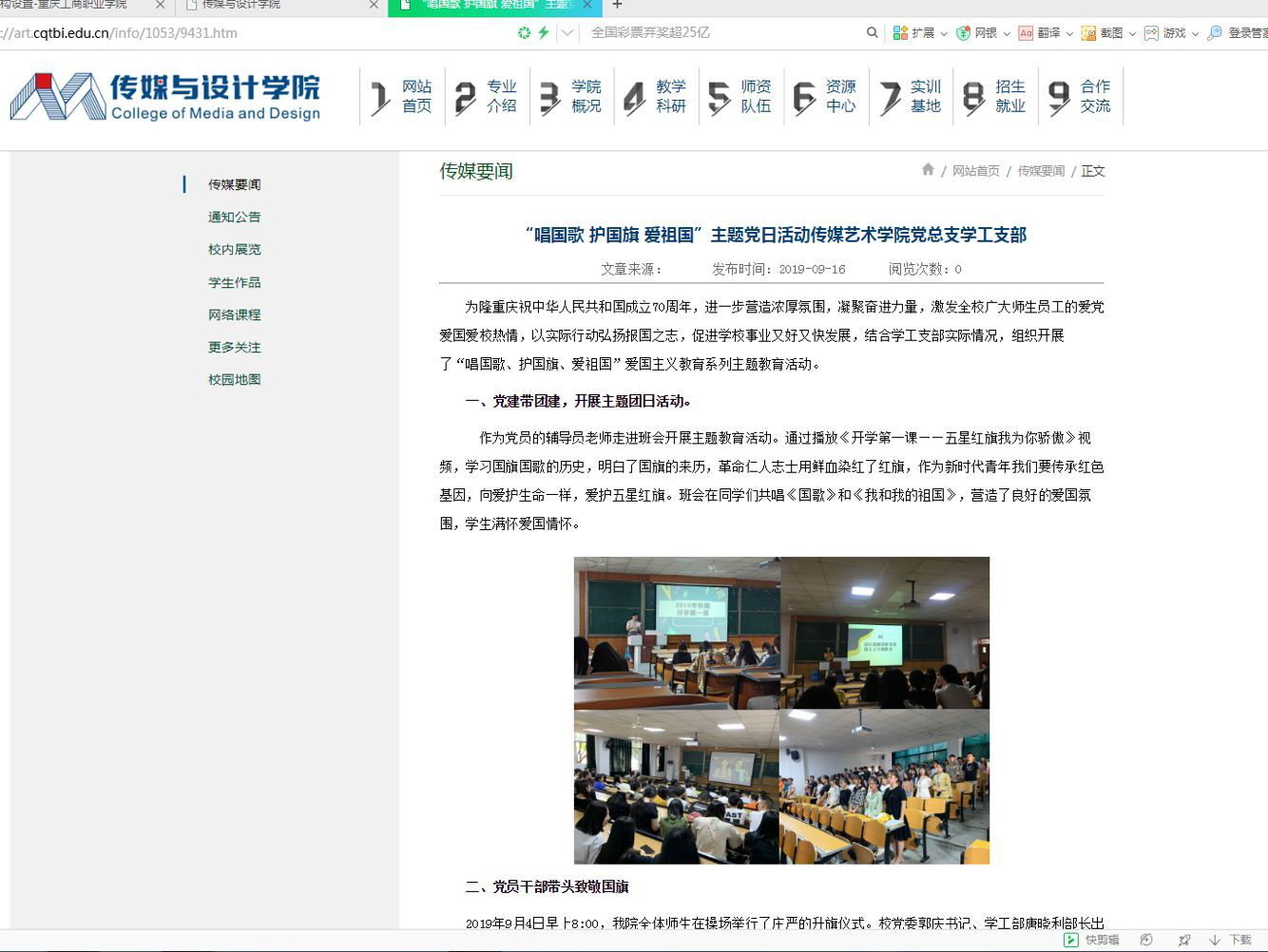Expand the address bar history dropdown arrow
1268x952 pixels.
pos(567,32)
